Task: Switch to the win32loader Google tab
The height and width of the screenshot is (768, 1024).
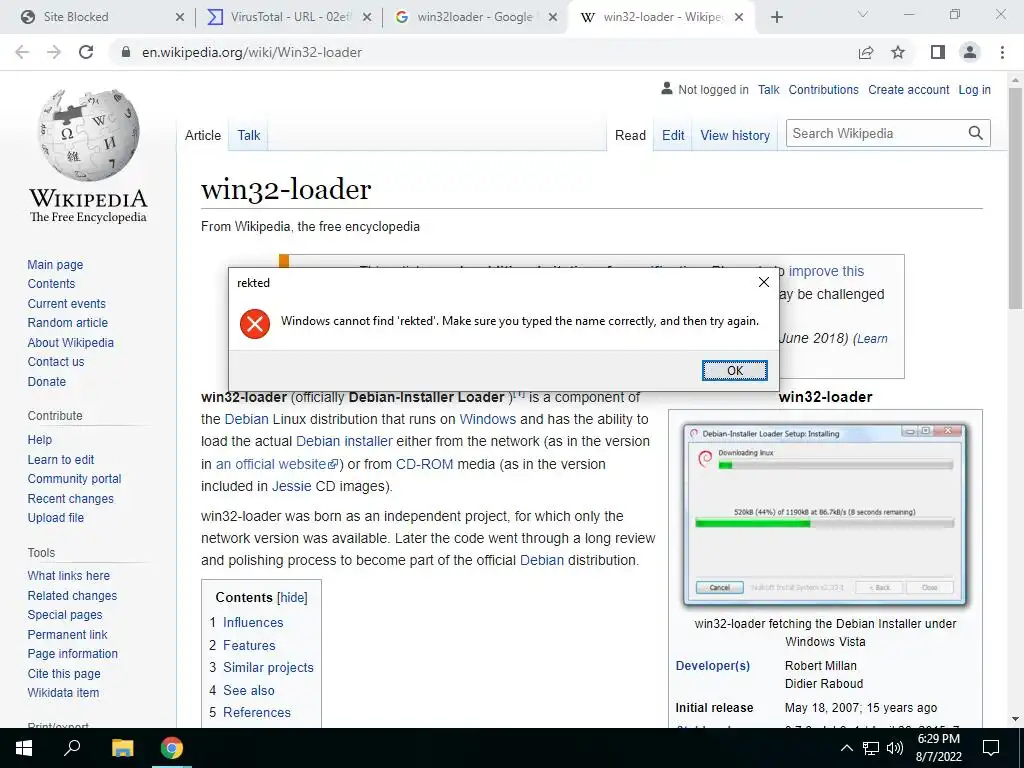Action: click(x=473, y=17)
